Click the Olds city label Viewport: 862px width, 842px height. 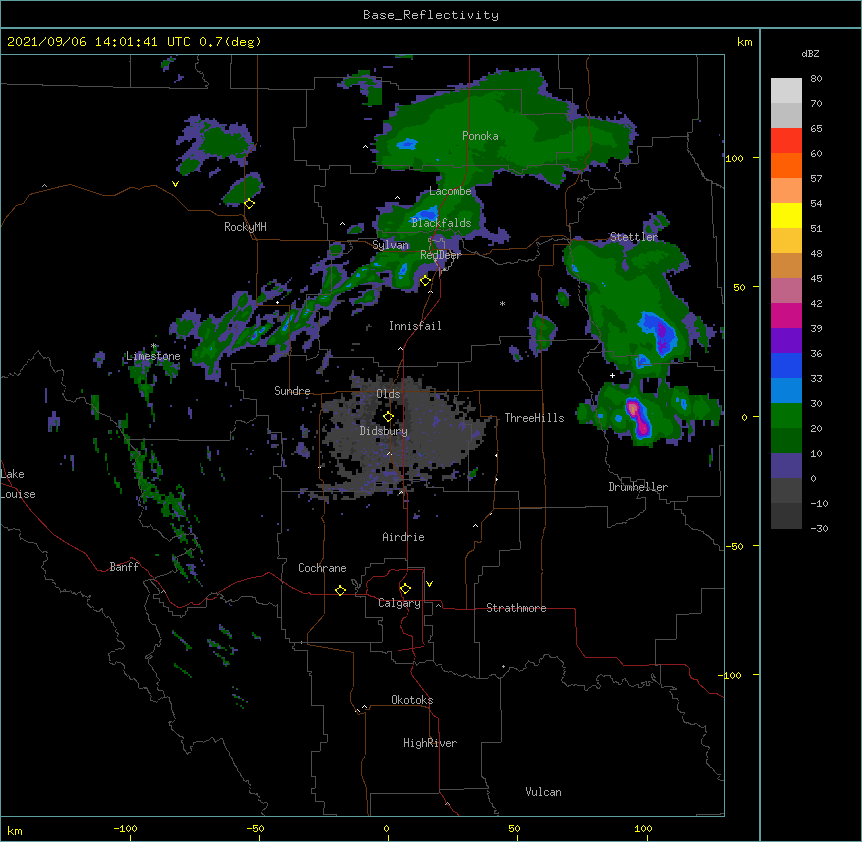(388, 394)
